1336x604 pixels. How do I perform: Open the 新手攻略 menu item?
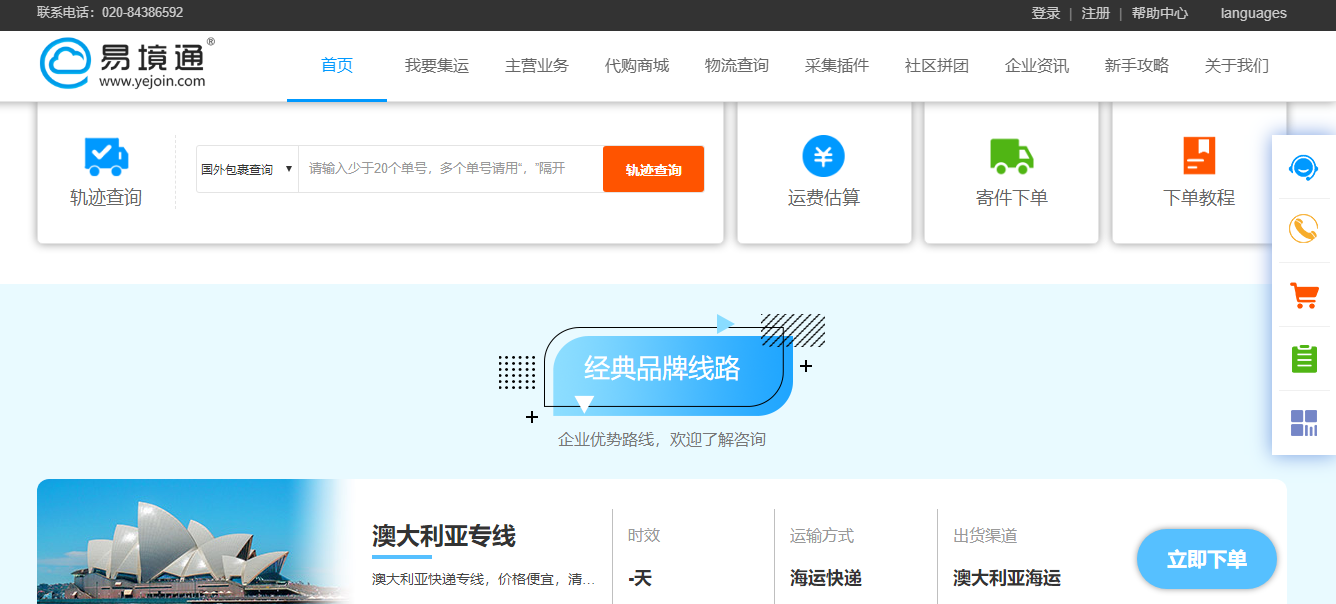coord(1137,66)
